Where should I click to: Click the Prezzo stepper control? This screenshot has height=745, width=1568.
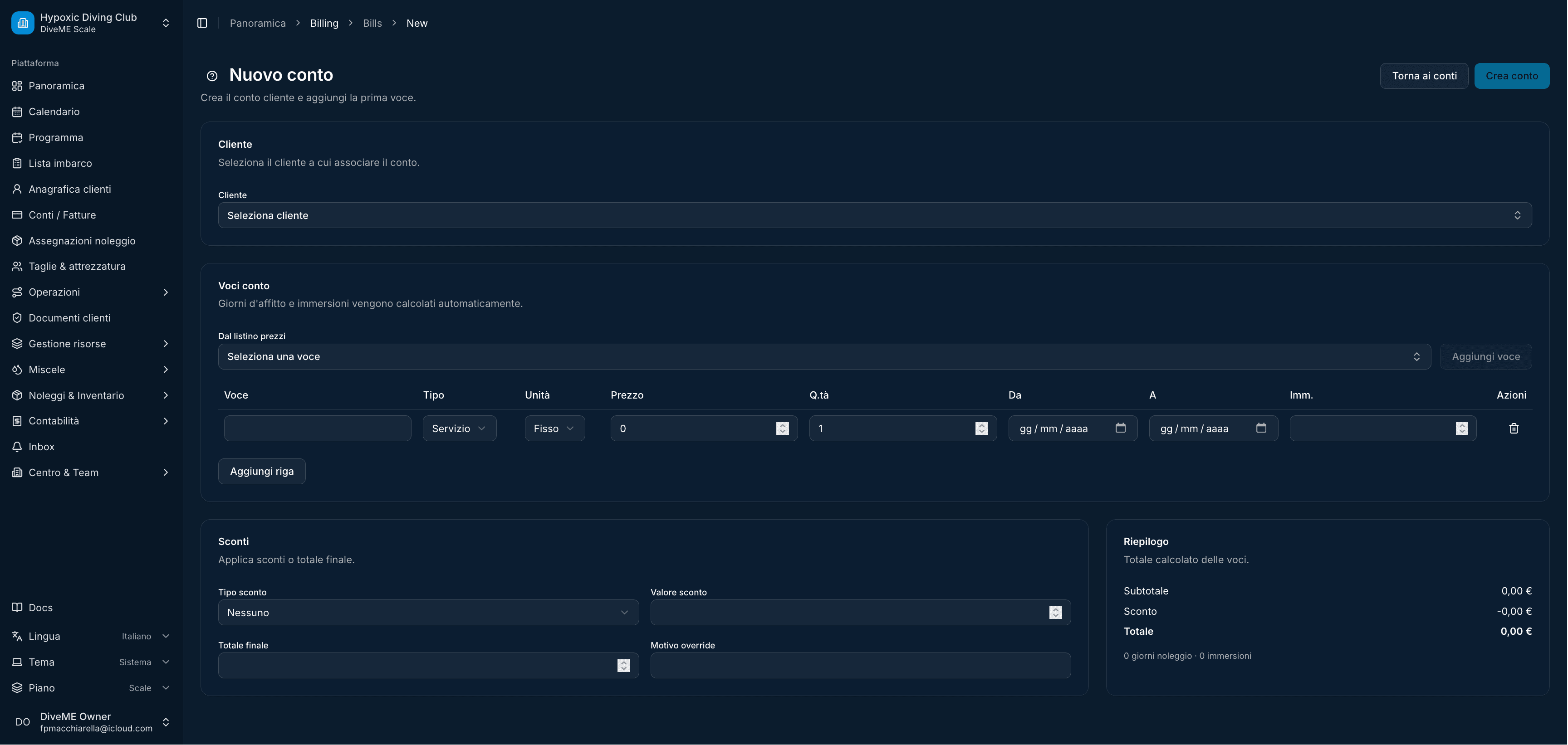click(782, 428)
